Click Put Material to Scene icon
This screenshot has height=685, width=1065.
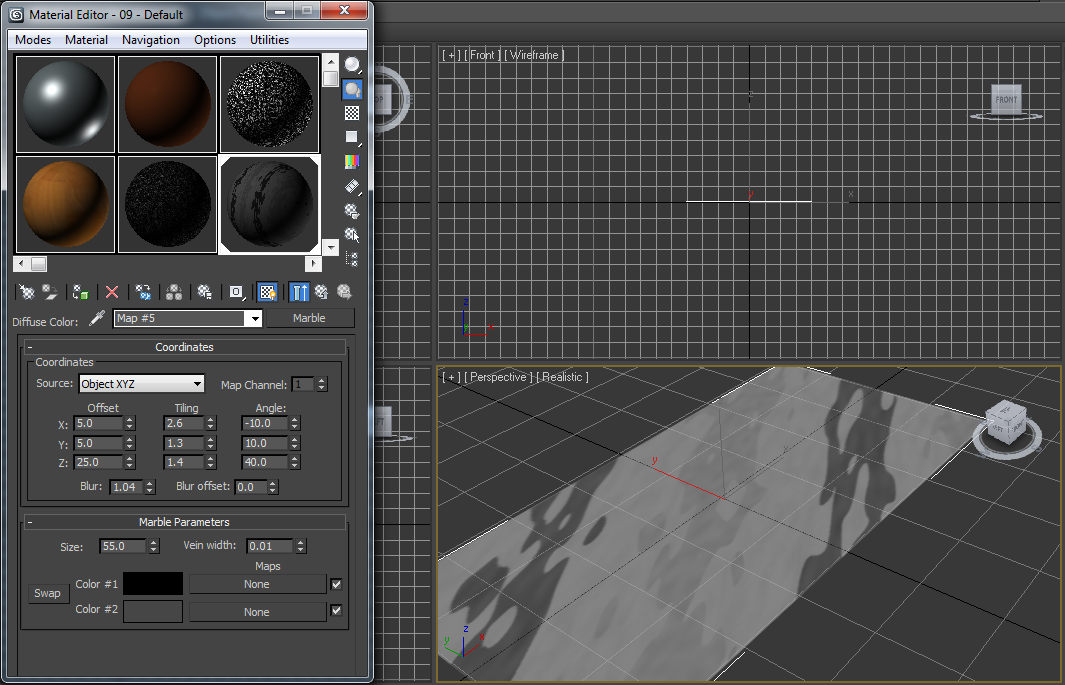pyautogui.click(x=50, y=292)
